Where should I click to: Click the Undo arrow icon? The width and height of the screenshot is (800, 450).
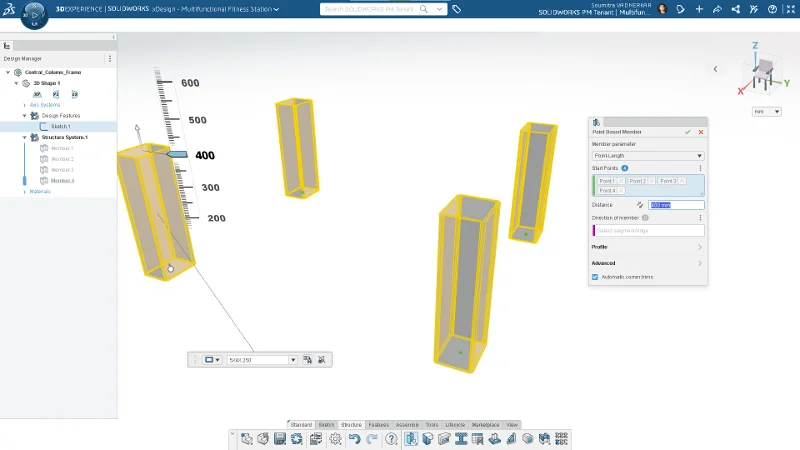(x=354, y=438)
